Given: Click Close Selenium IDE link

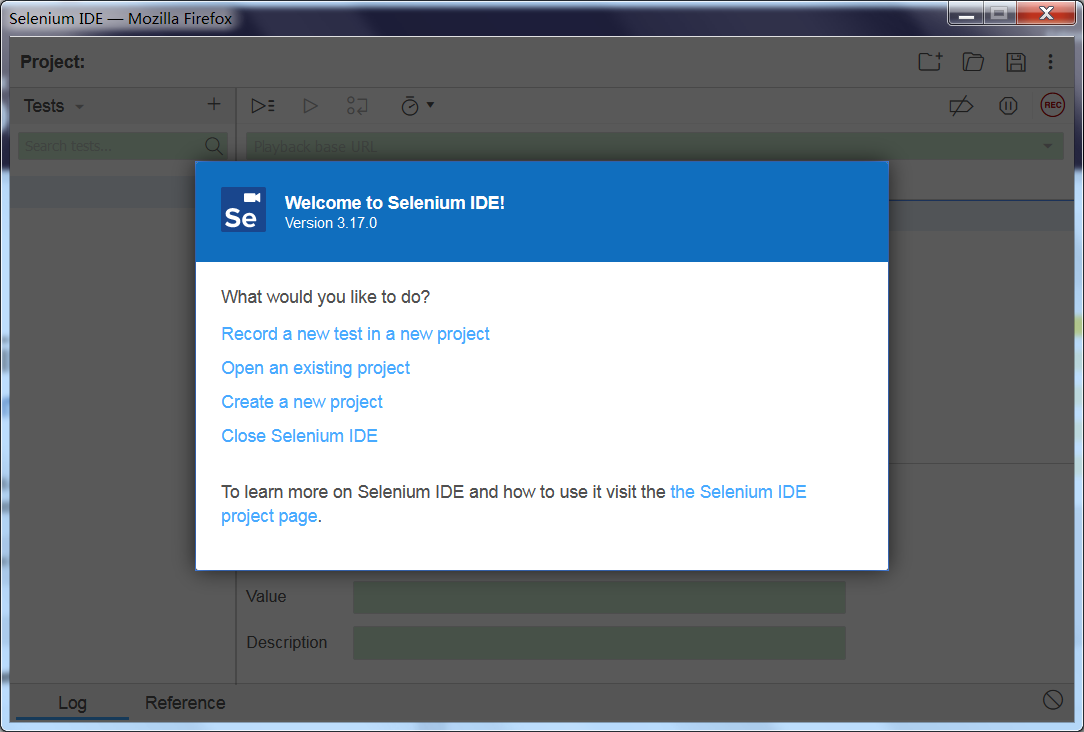Looking at the screenshot, I should tap(299, 435).
